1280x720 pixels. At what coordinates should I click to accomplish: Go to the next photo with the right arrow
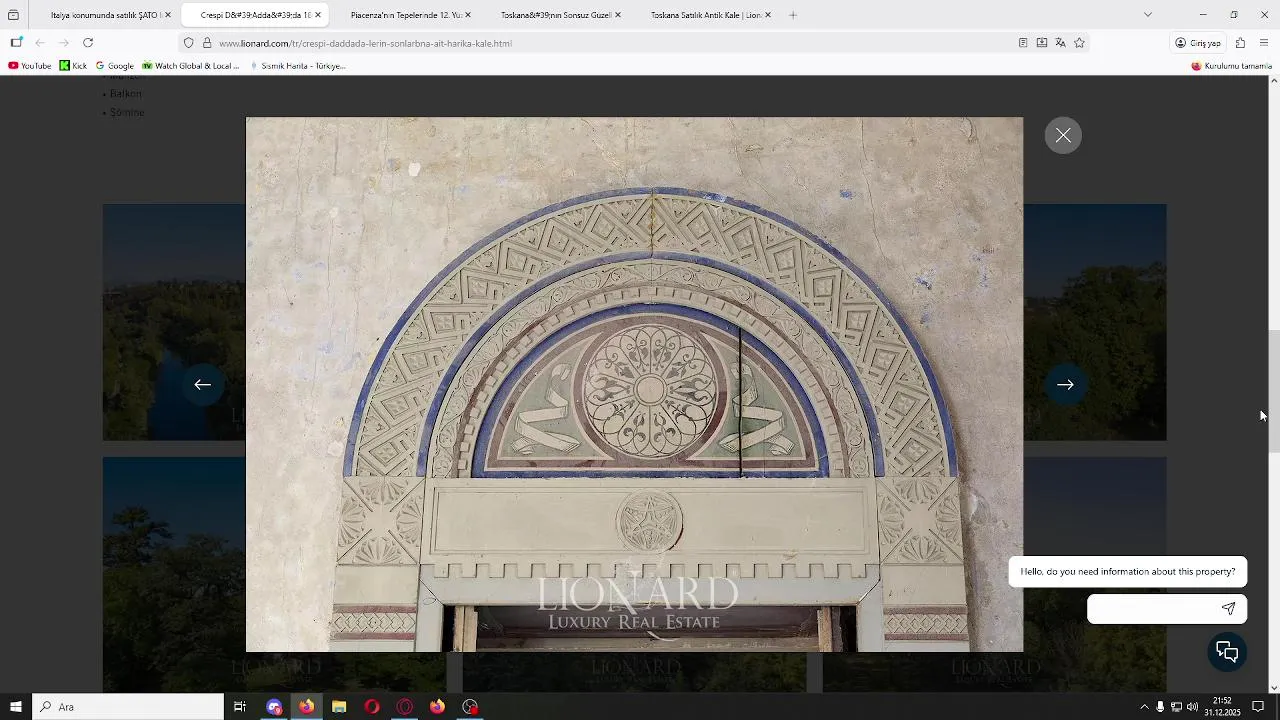[x=1065, y=385]
